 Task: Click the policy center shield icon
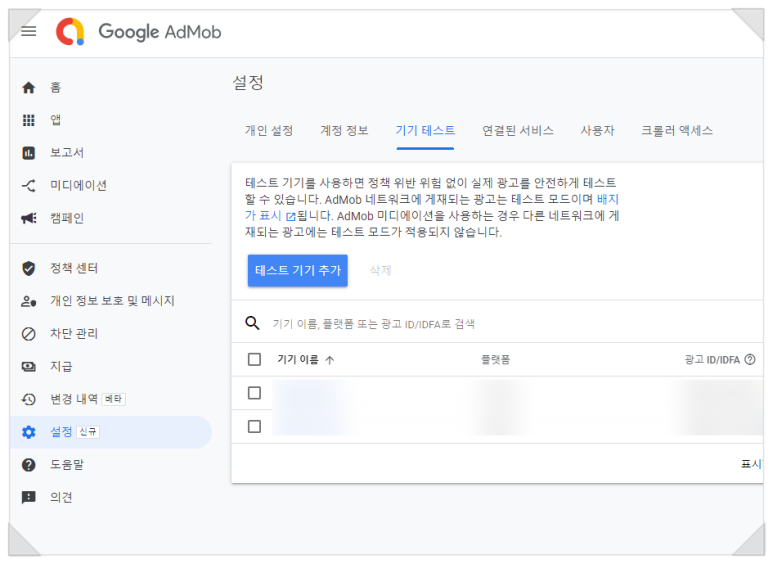29,268
